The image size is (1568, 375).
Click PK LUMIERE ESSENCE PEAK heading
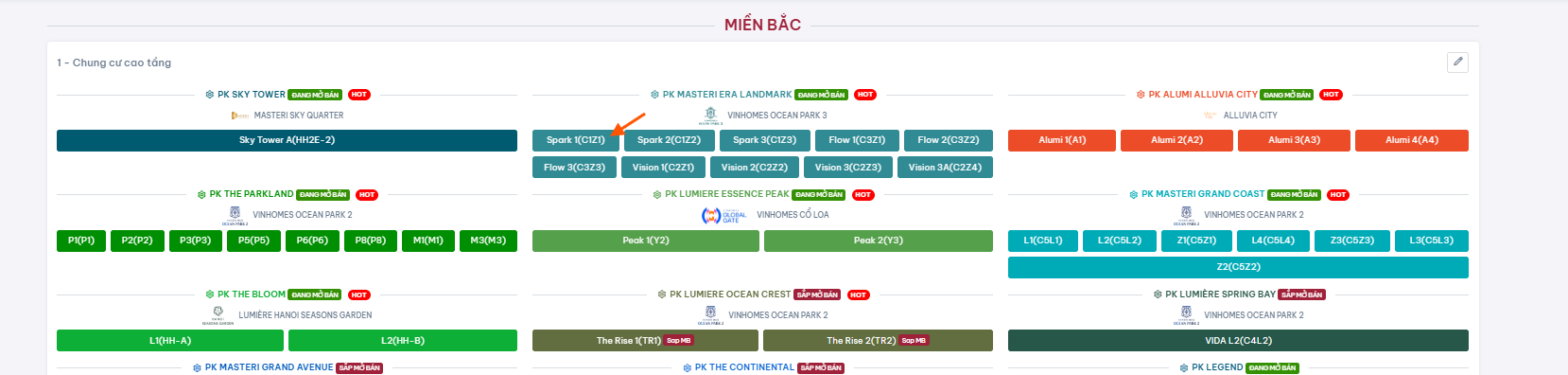(727, 194)
